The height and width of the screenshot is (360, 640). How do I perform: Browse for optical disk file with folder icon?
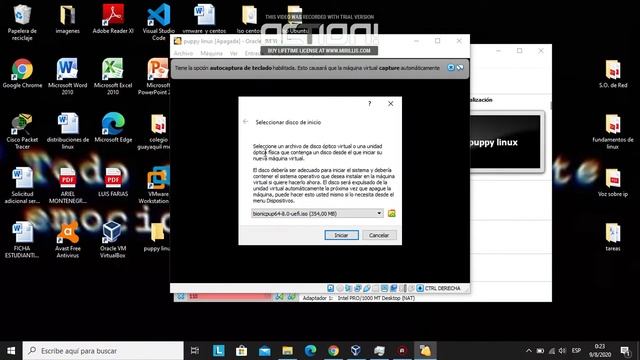pos(391,213)
